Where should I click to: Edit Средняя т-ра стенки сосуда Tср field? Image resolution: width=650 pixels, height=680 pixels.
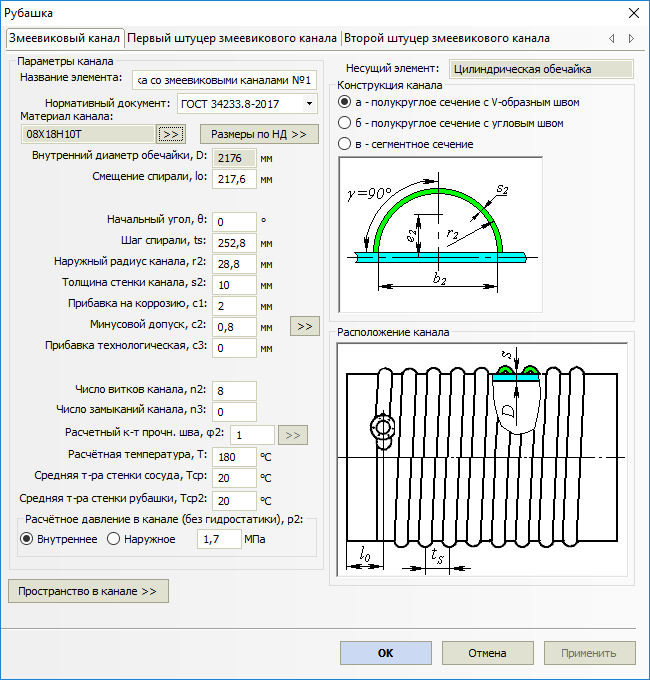(234, 478)
